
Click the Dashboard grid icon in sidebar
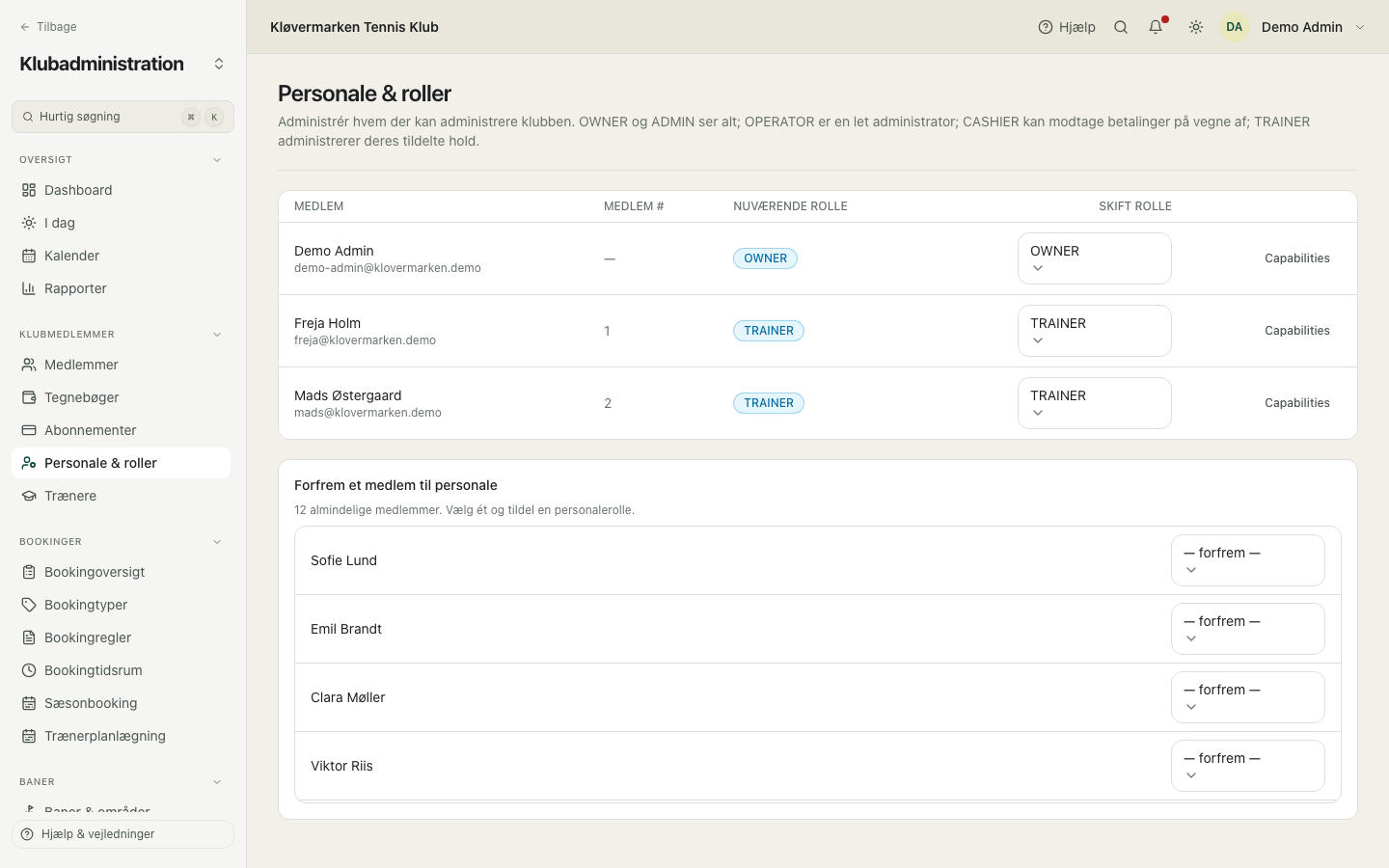29,190
